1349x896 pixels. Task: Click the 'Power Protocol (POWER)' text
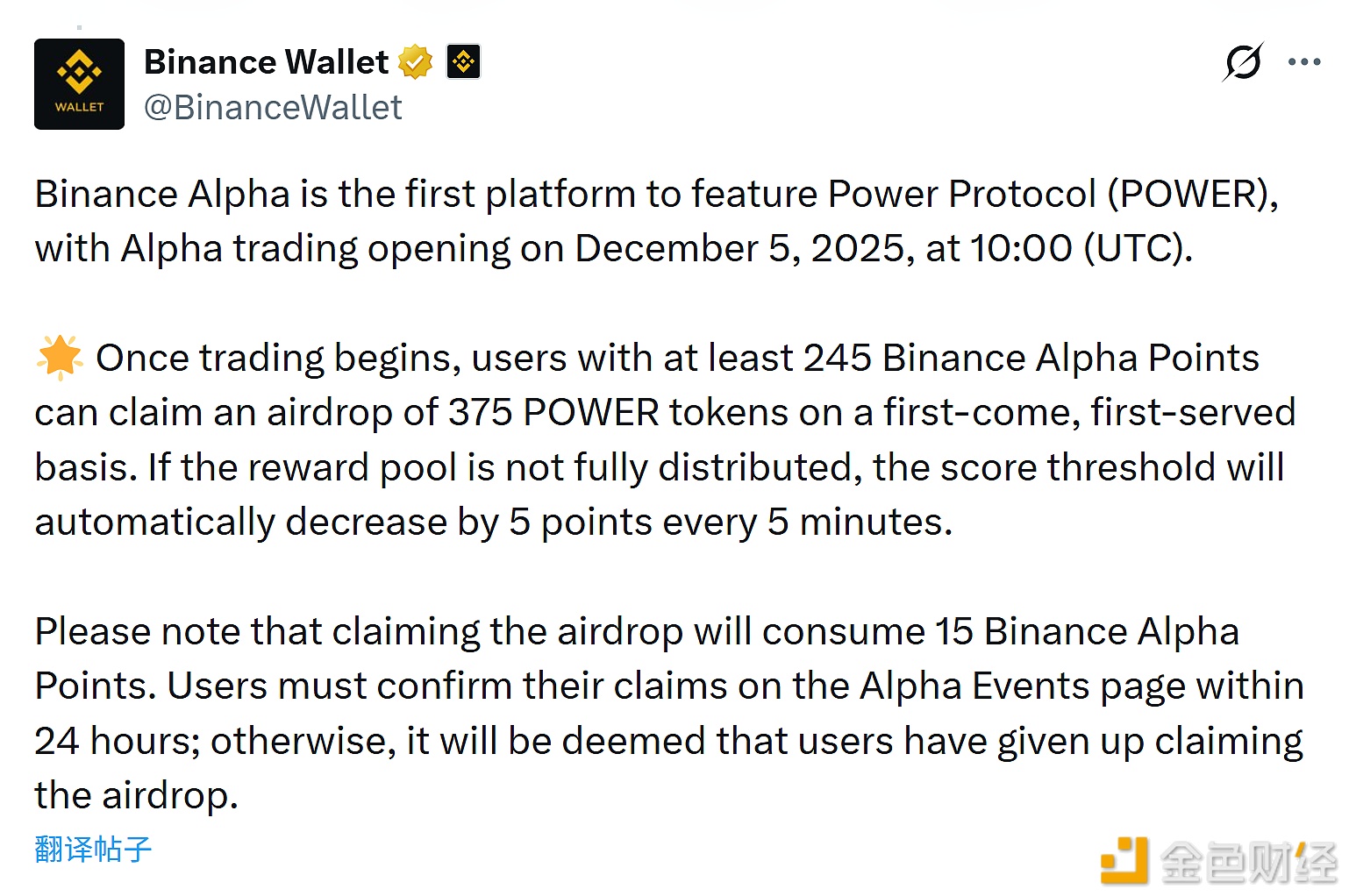pyautogui.click(x=1051, y=194)
